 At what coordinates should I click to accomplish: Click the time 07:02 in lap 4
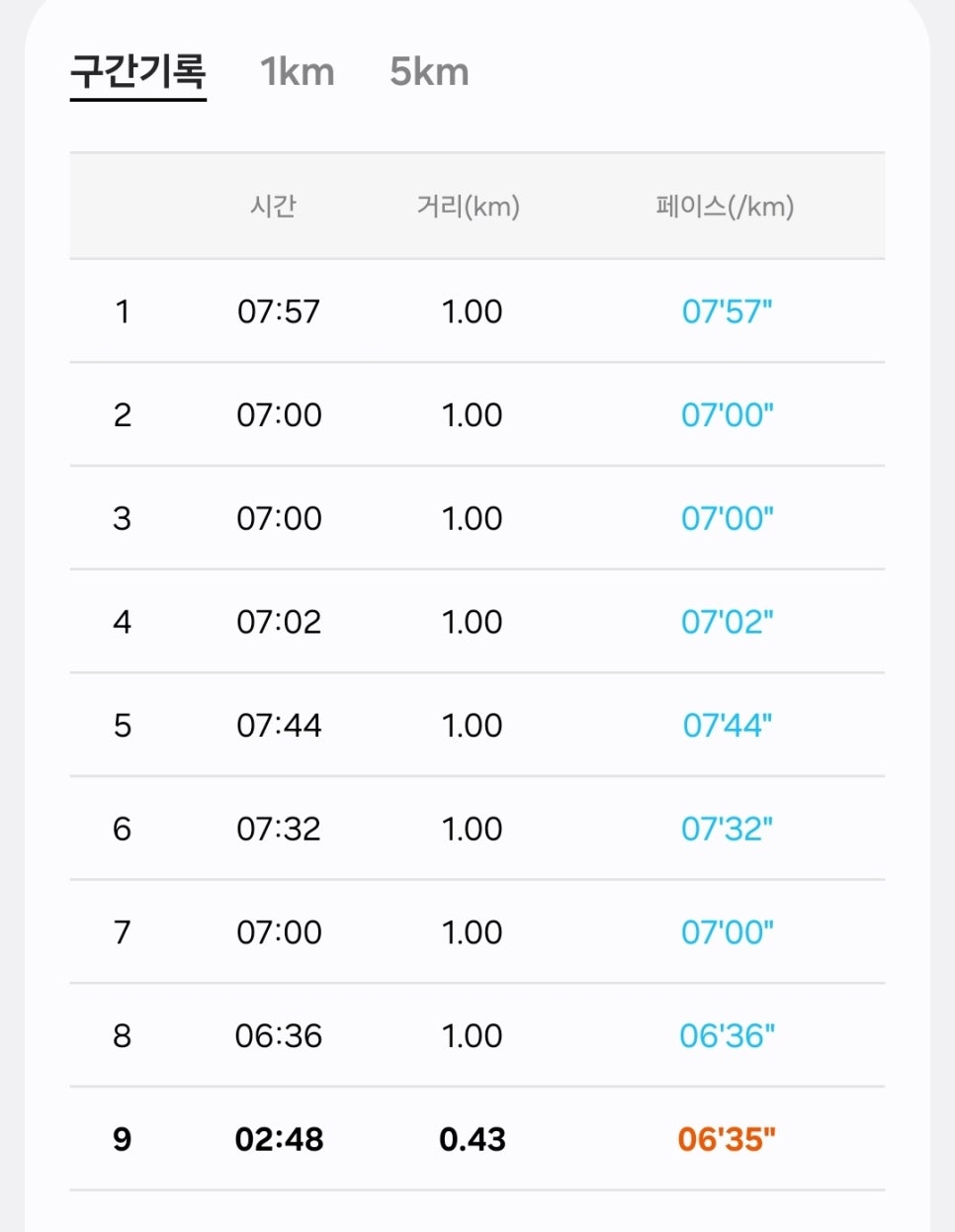coord(279,622)
